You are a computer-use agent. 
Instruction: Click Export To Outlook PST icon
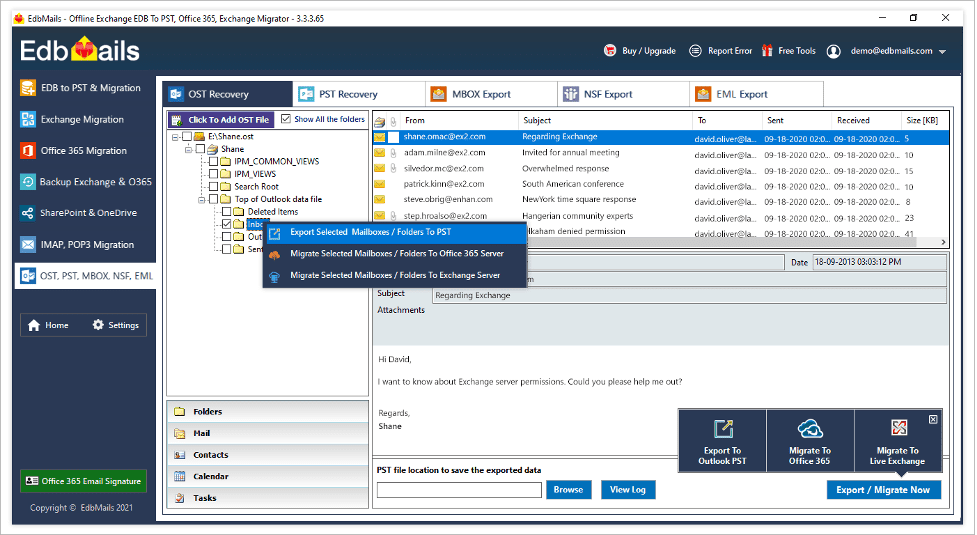pyautogui.click(x=723, y=428)
